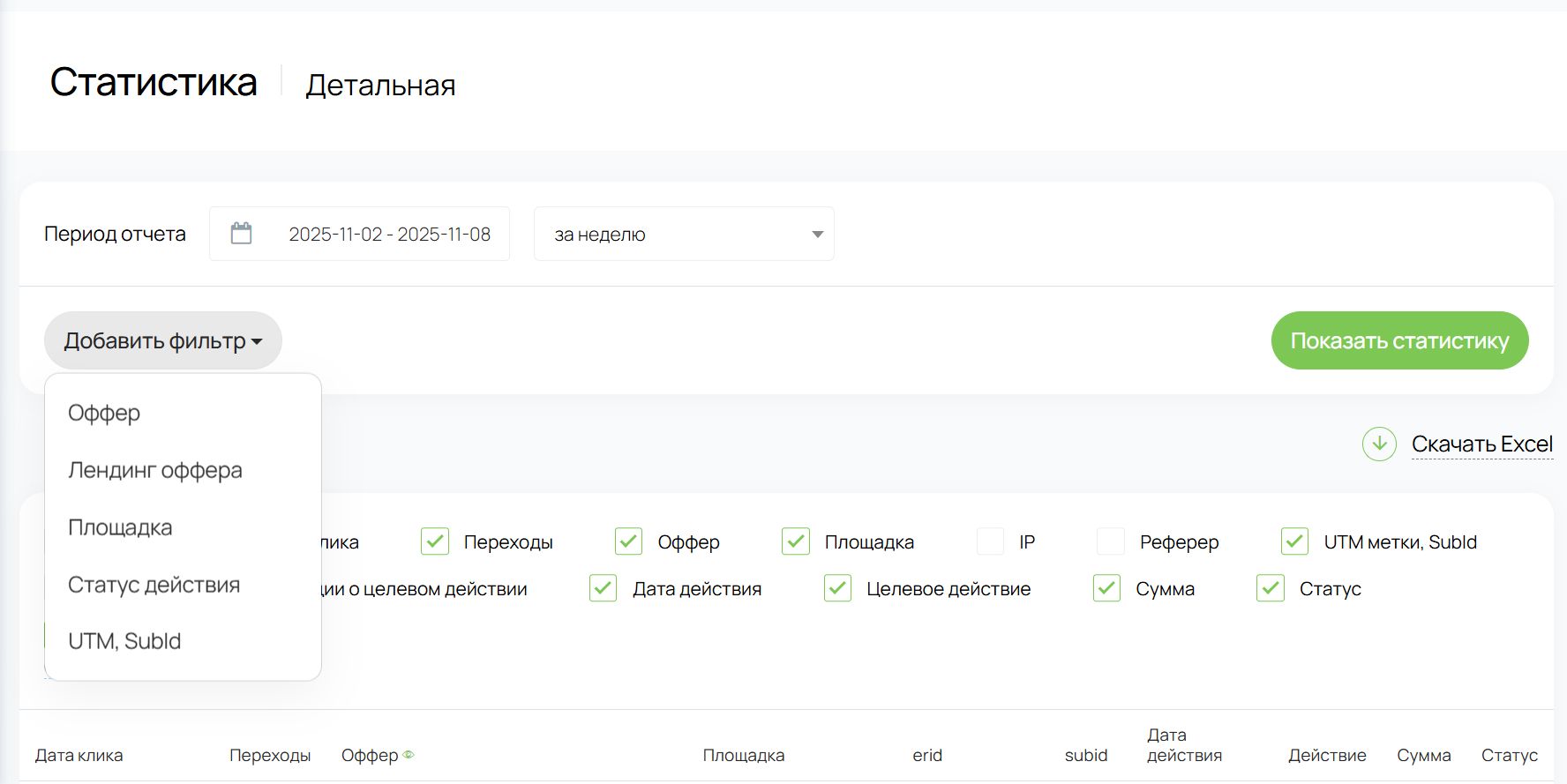Uncheck the Переходы checkbox
Viewport: 1567px width, 784px height.
pyautogui.click(x=435, y=541)
